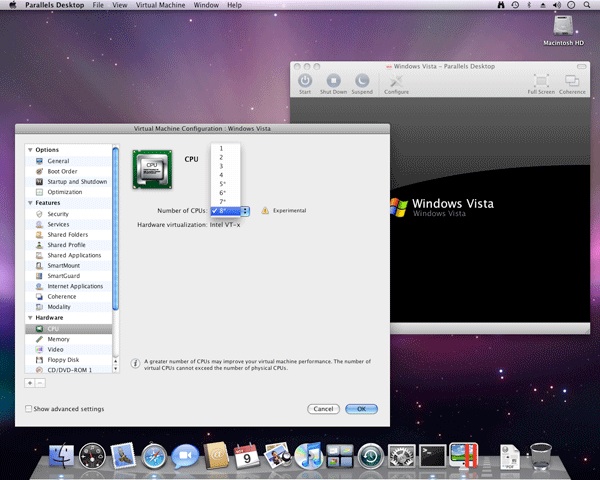The image size is (600, 480).
Task: Open Shared Folders settings
Action: click(x=68, y=234)
